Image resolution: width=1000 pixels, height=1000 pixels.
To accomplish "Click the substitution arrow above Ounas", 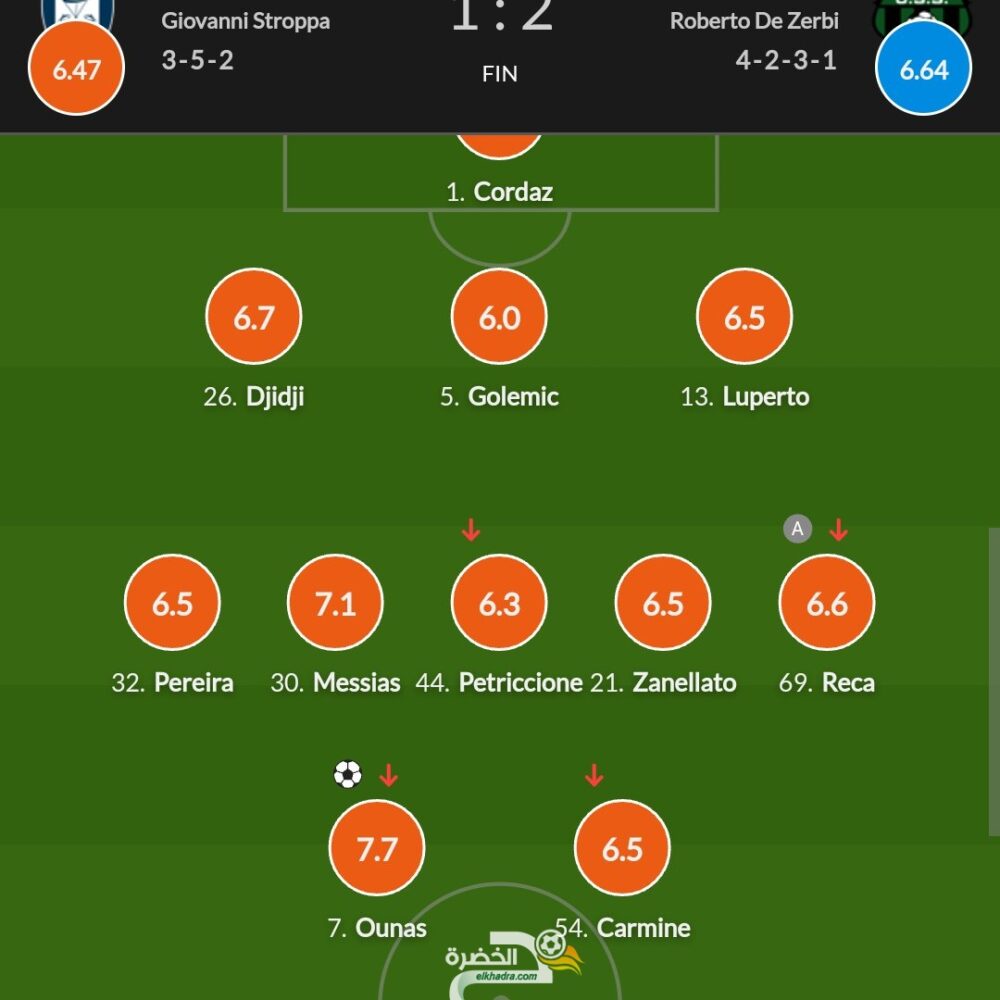I will [x=388, y=775].
